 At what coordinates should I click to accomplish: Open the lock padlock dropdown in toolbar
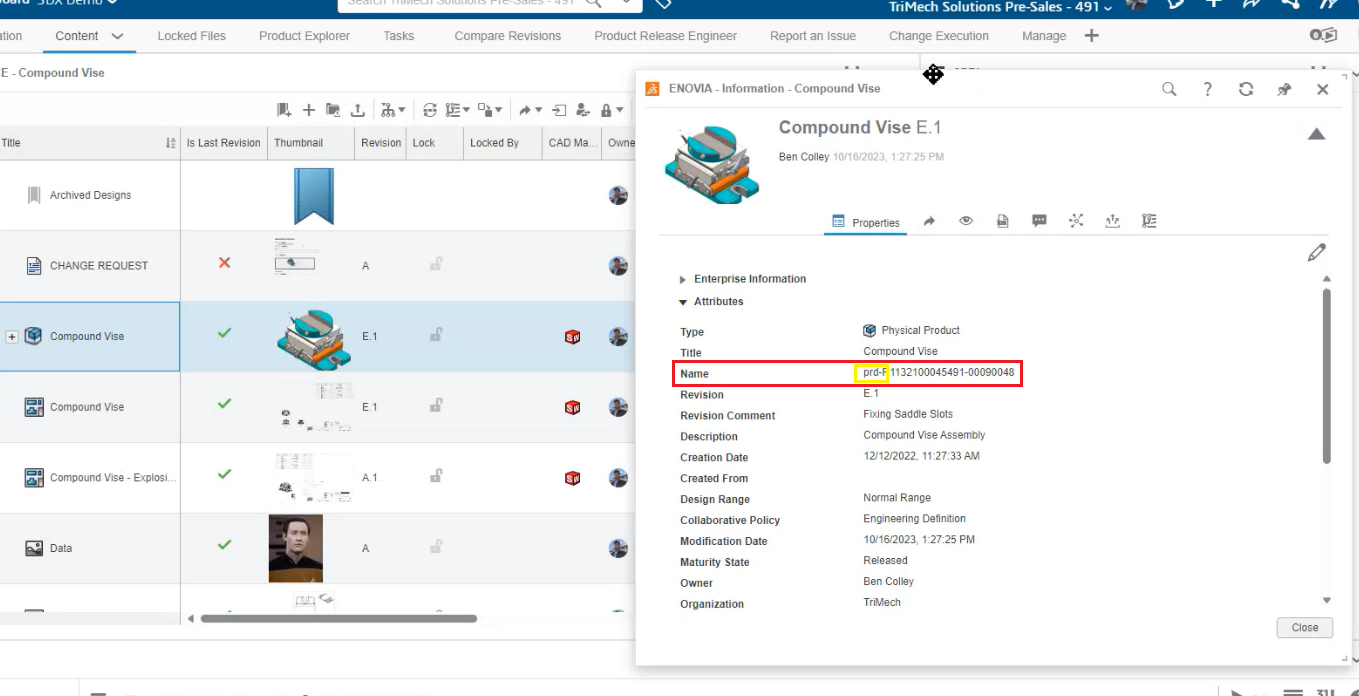(612, 110)
